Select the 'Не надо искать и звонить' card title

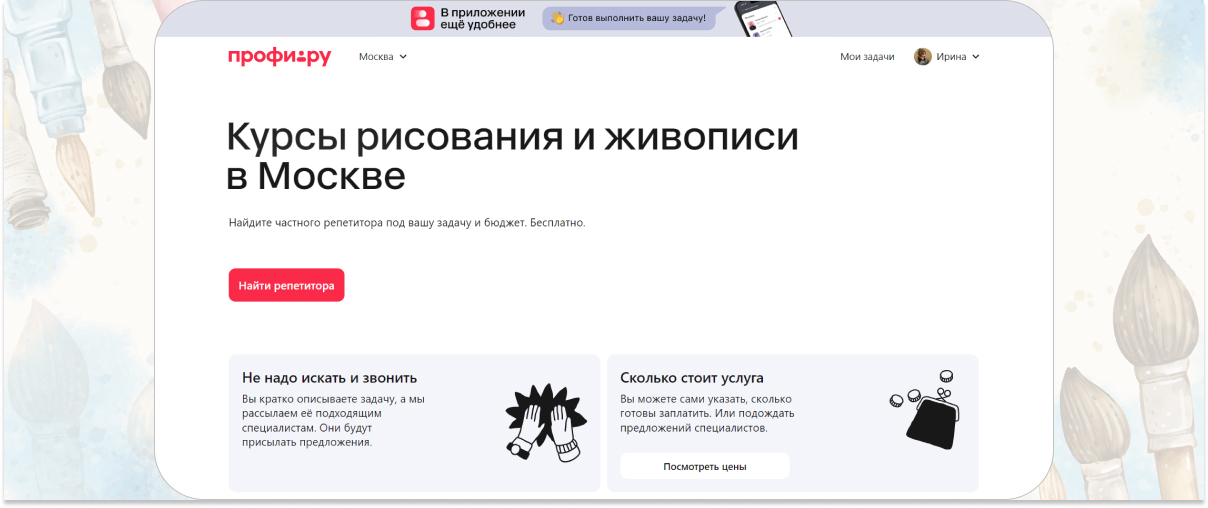click(329, 378)
